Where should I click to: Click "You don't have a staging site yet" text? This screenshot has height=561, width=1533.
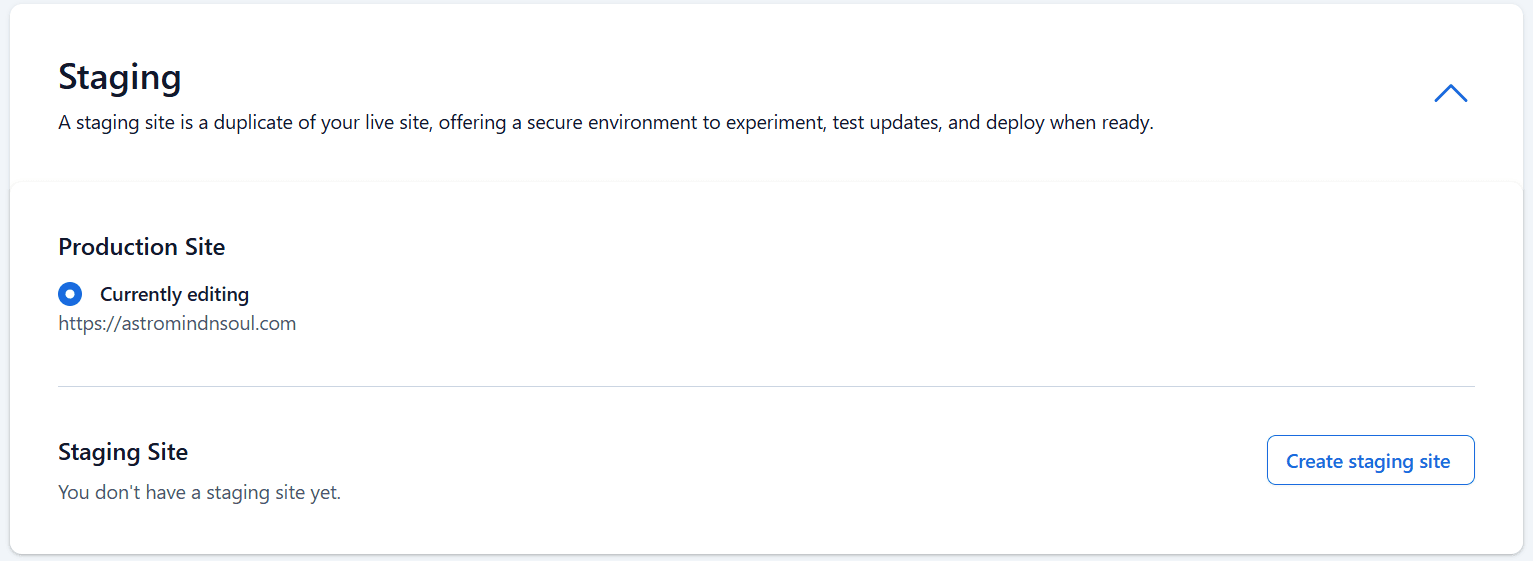(199, 493)
